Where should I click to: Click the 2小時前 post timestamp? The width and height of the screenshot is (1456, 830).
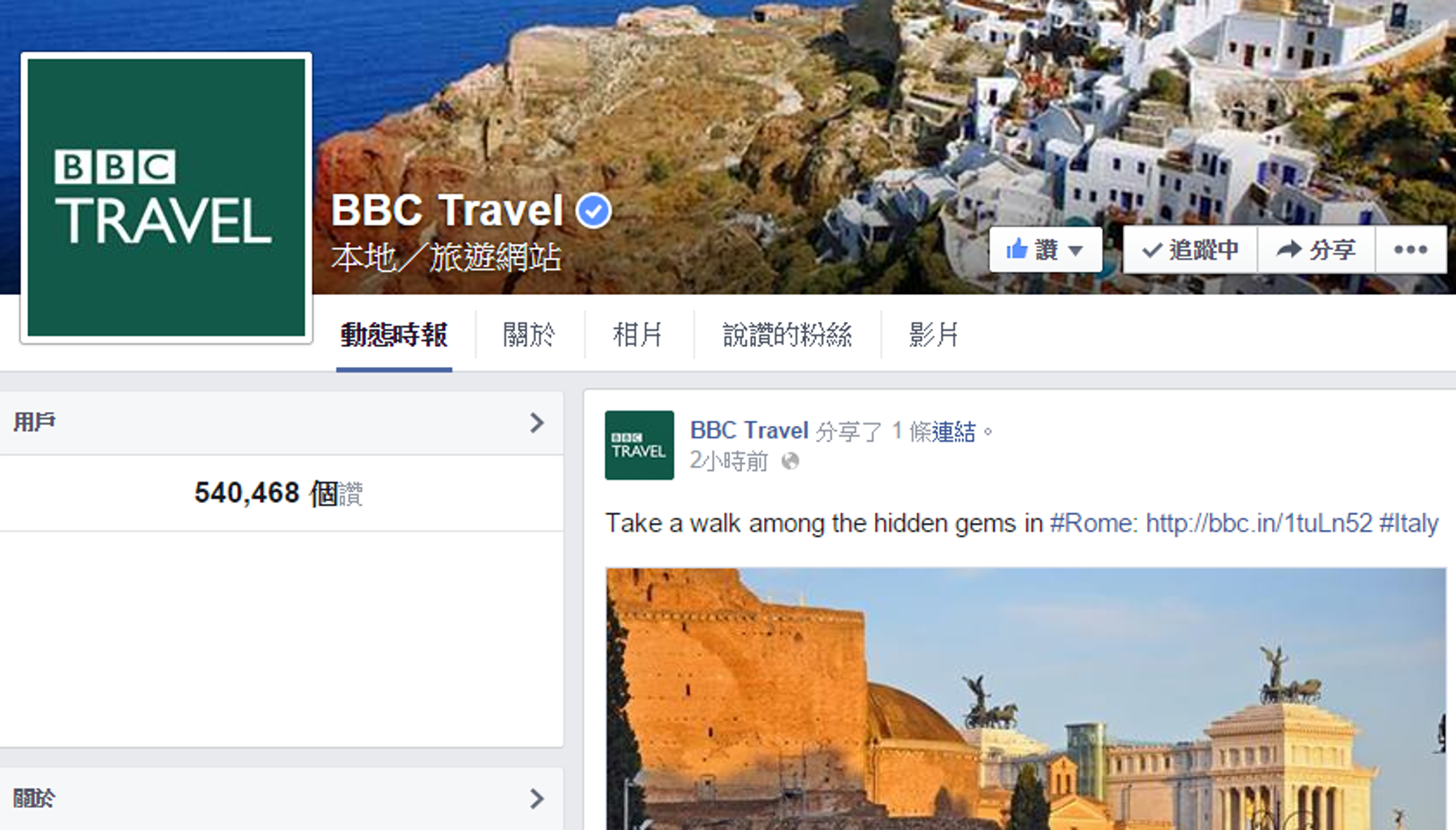[x=729, y=461]
